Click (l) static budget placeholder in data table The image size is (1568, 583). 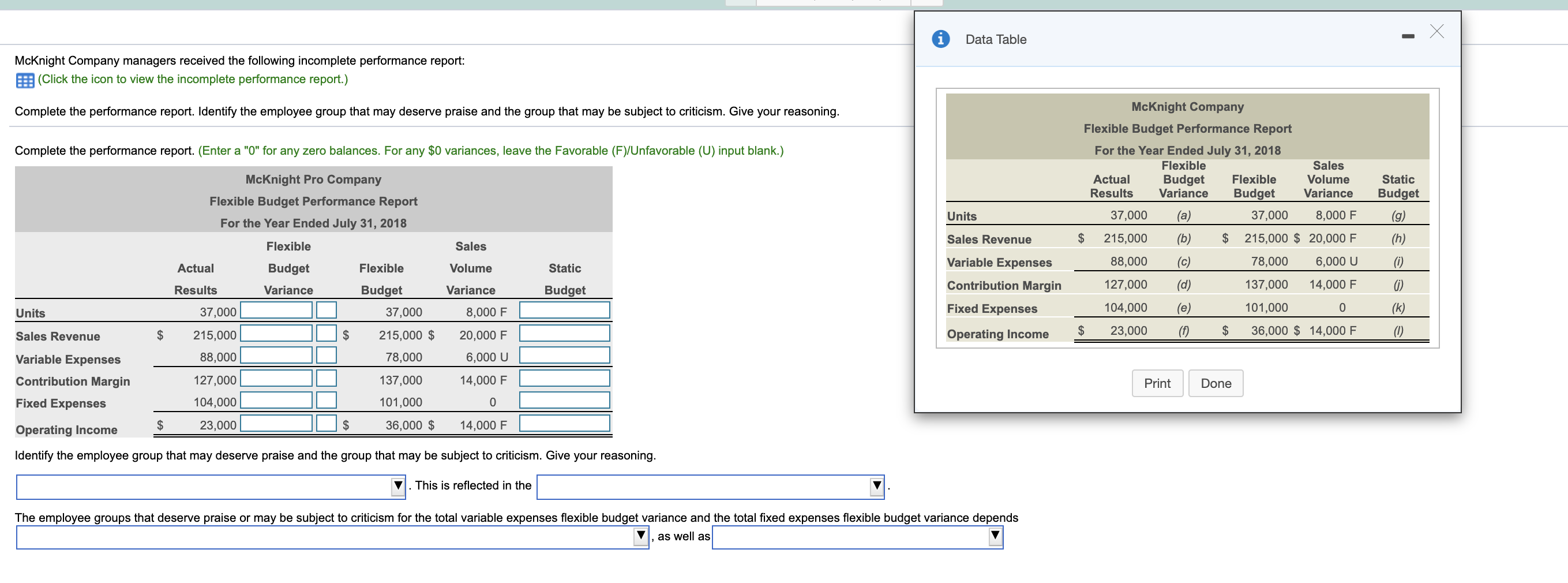click(1398, 331)
